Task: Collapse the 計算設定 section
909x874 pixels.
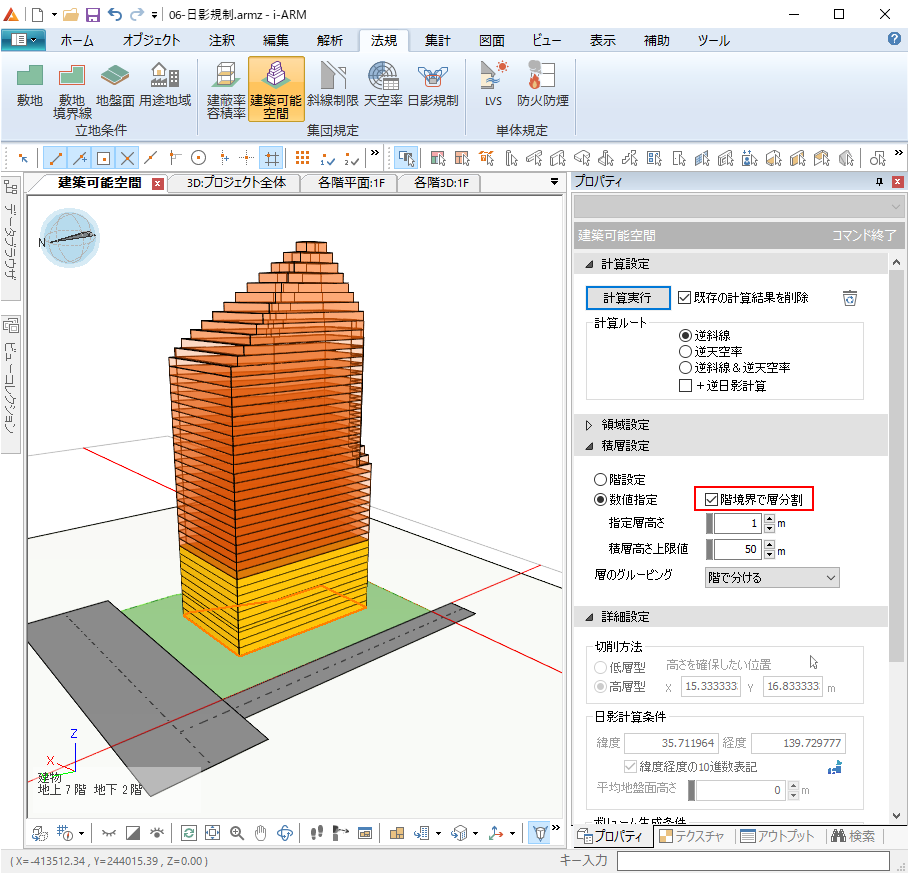Action: tap(589, 264)
